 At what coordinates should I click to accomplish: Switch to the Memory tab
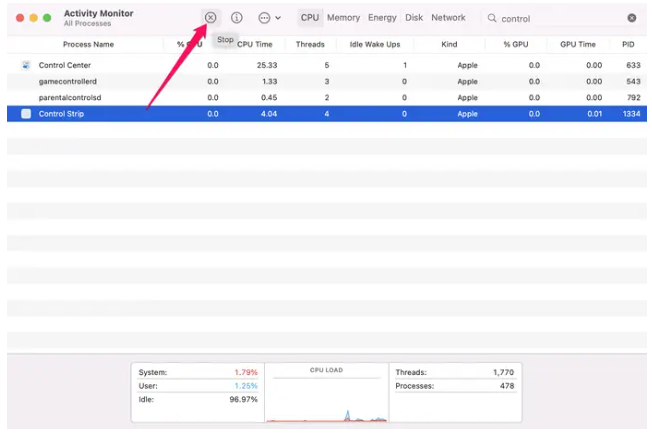tap(343, 17)
